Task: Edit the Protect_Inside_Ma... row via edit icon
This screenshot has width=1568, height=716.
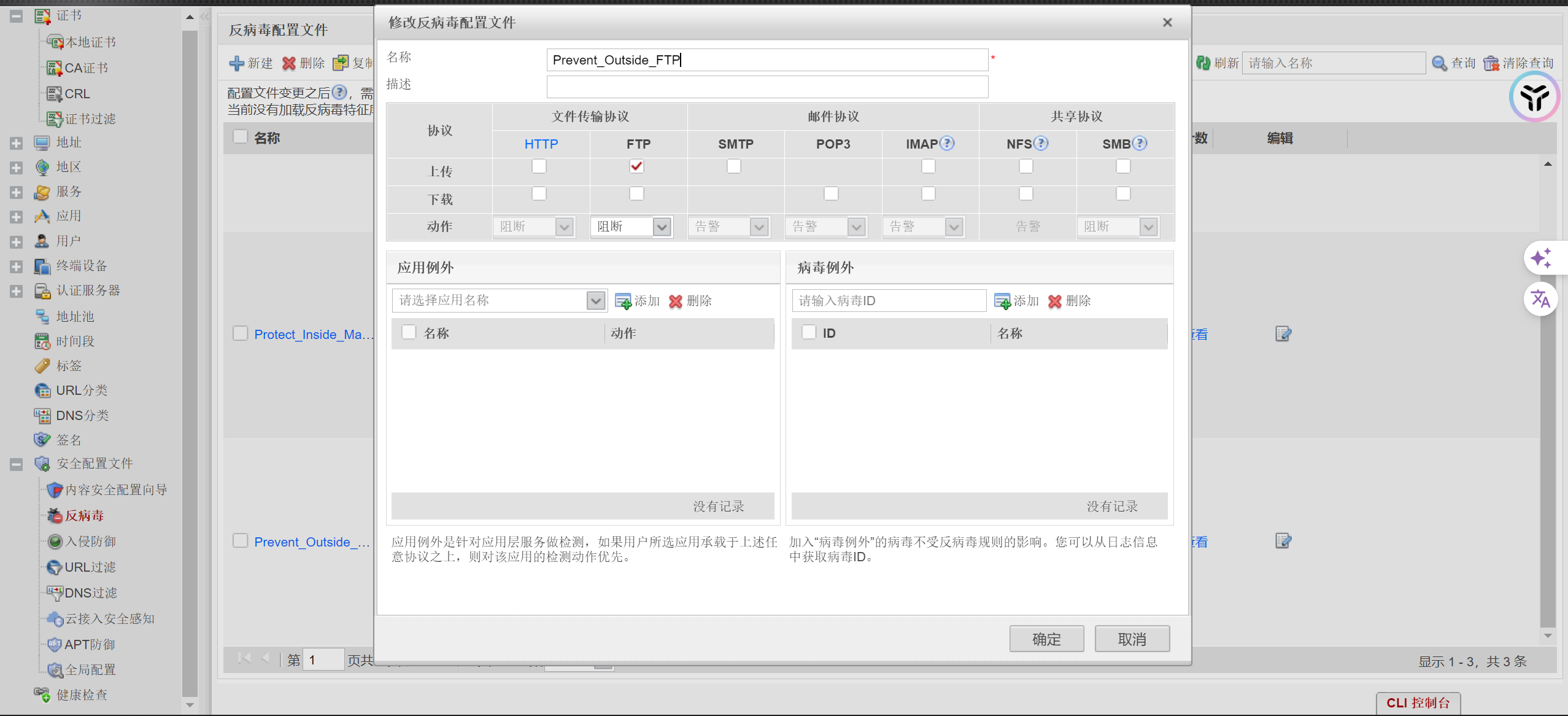Action: tap(1283, 334)
